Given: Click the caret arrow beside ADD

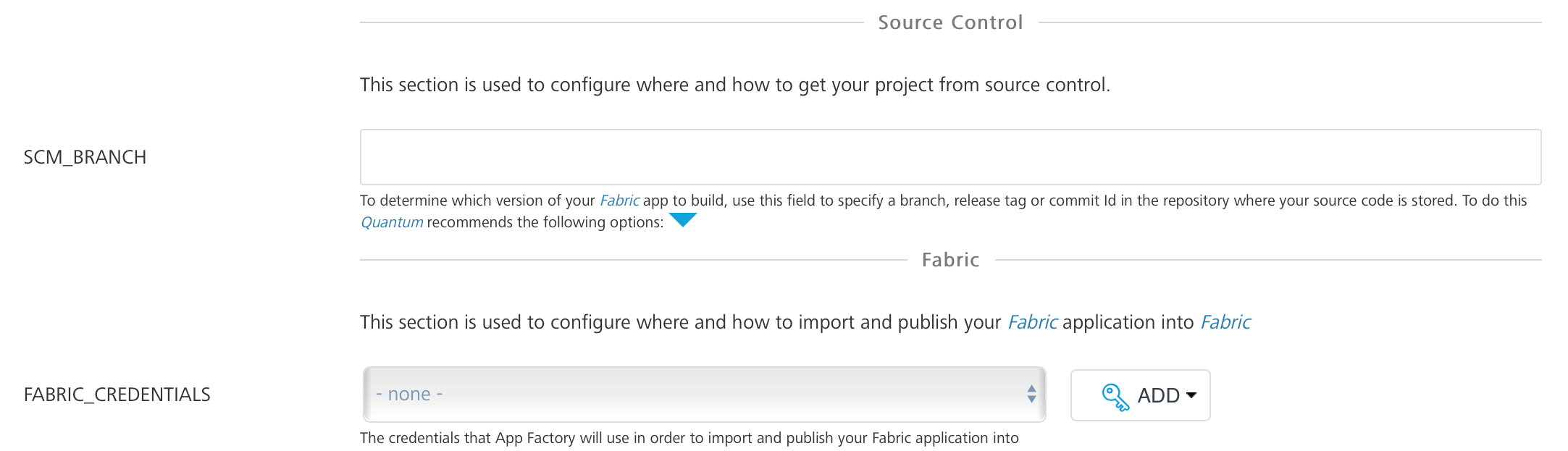Looking at the screenshot, I should pos(1191,395).
